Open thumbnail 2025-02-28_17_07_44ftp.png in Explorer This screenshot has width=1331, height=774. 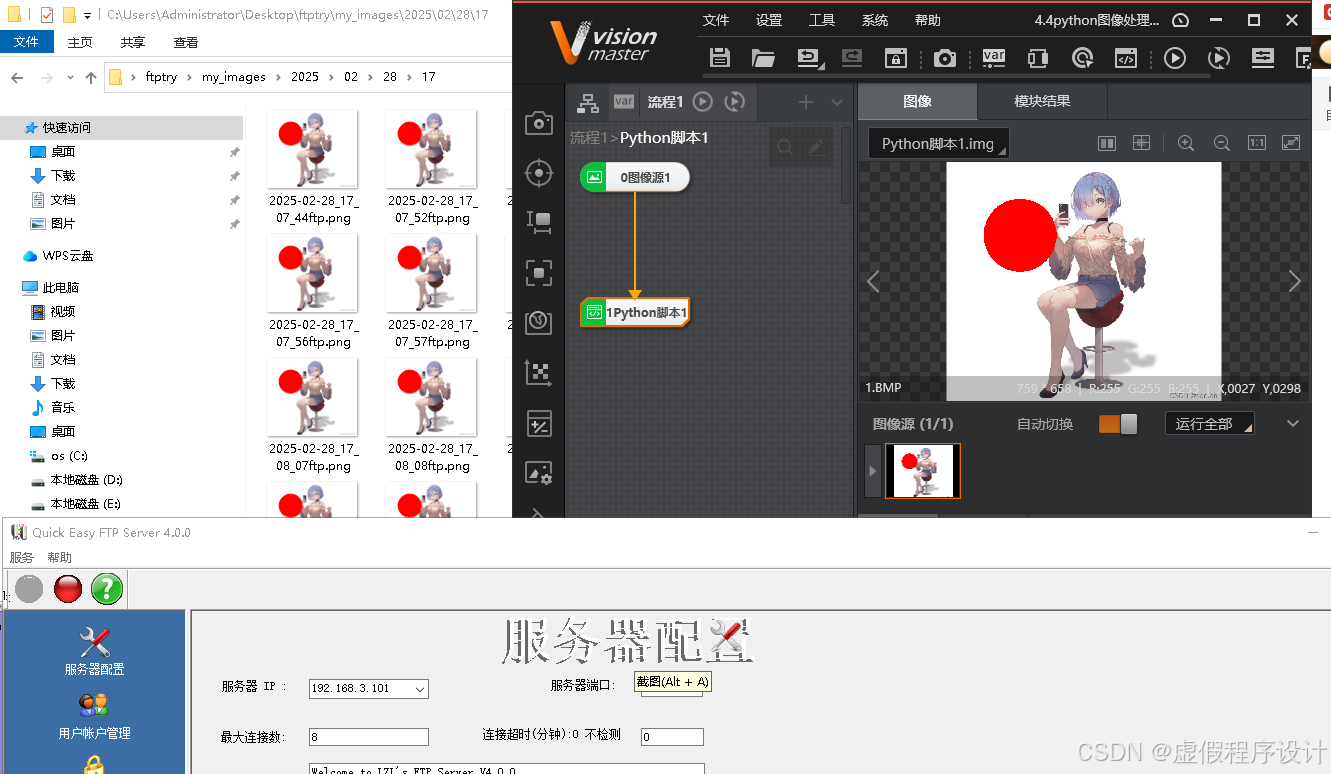tap(313, 149)
